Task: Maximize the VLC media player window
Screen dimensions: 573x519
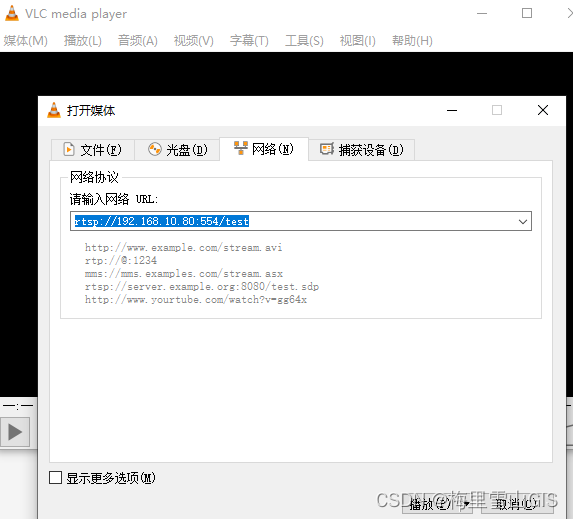Action: click(527, 14)
